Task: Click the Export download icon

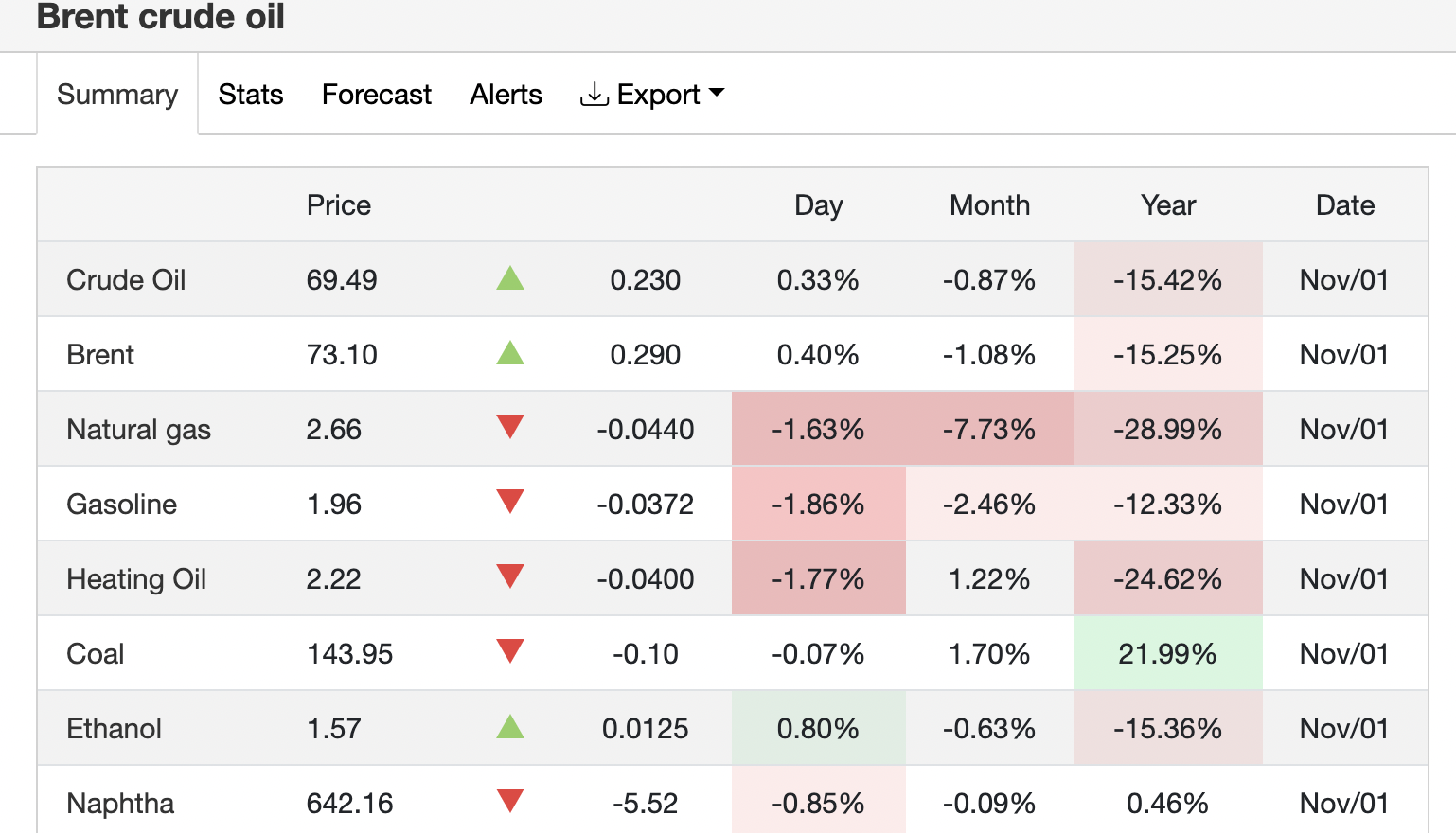Action: point(595,95)
